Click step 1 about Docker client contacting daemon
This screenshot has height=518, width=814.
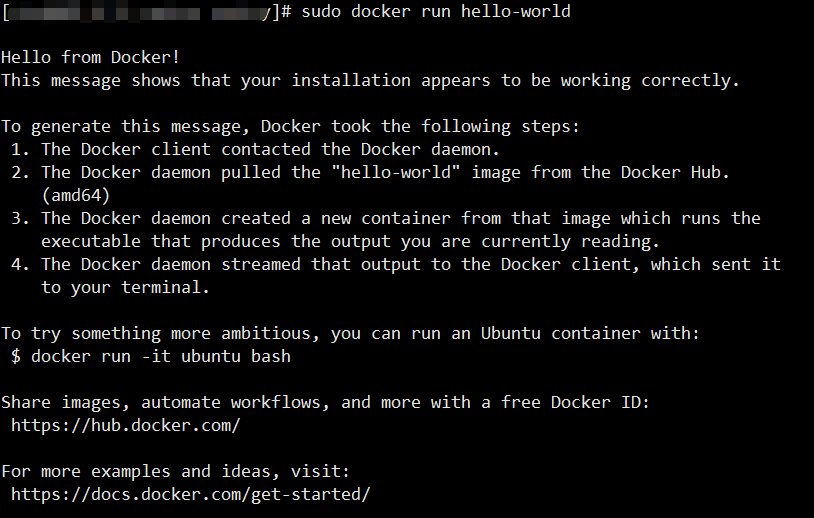click(x=270, y=149)
